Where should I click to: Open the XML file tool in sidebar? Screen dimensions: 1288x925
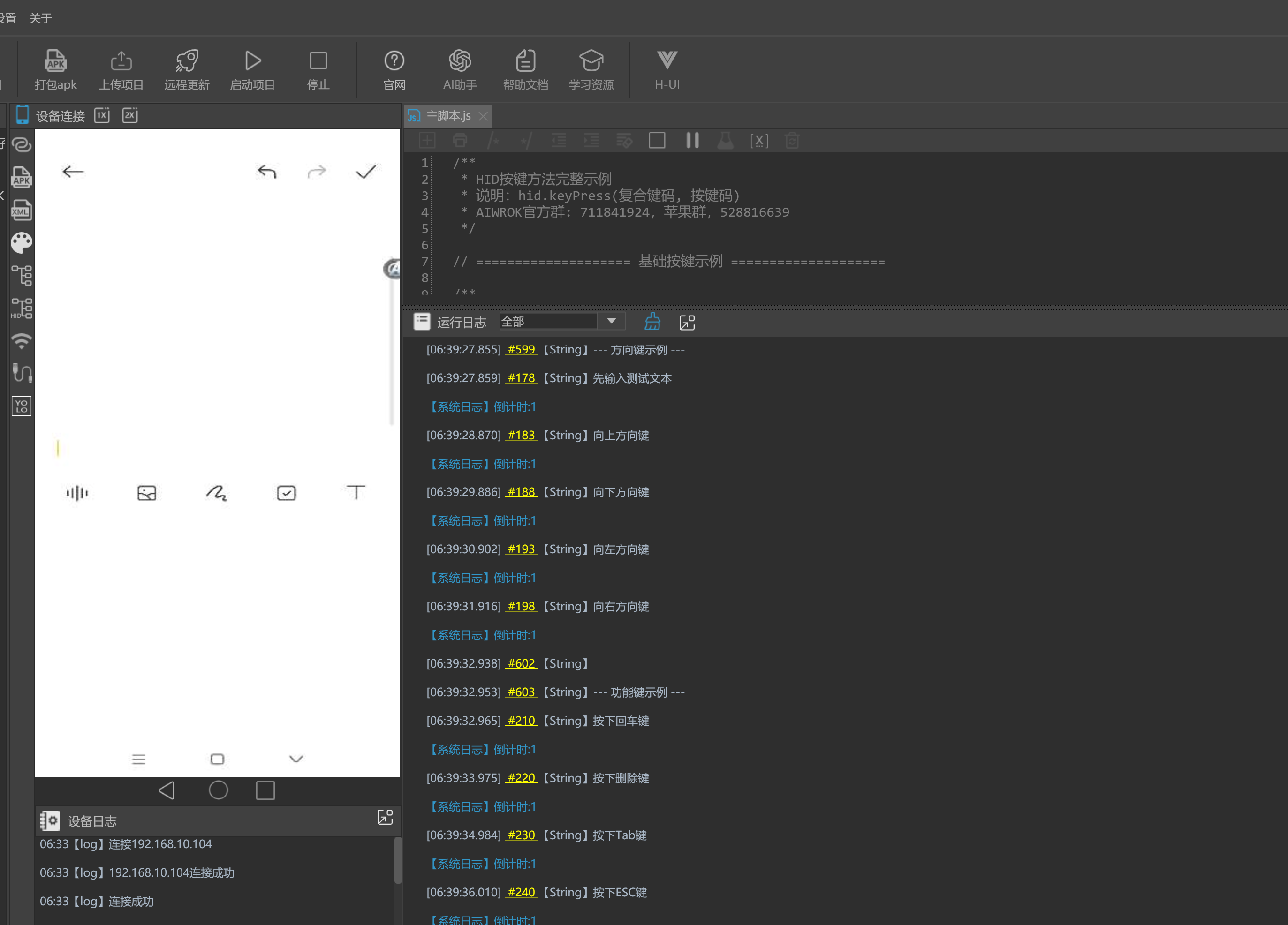tap(22, 210)
